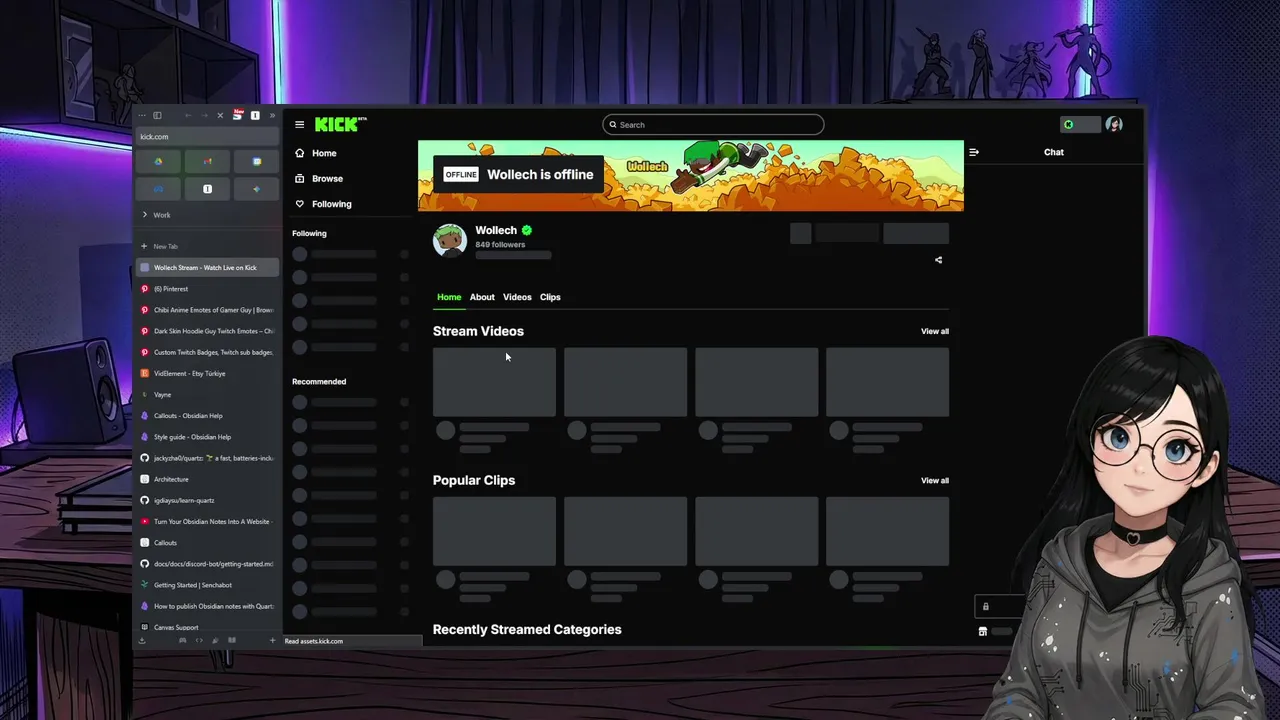
Task: Click the Wollech offline banner
Action: [x=691, y=175]
